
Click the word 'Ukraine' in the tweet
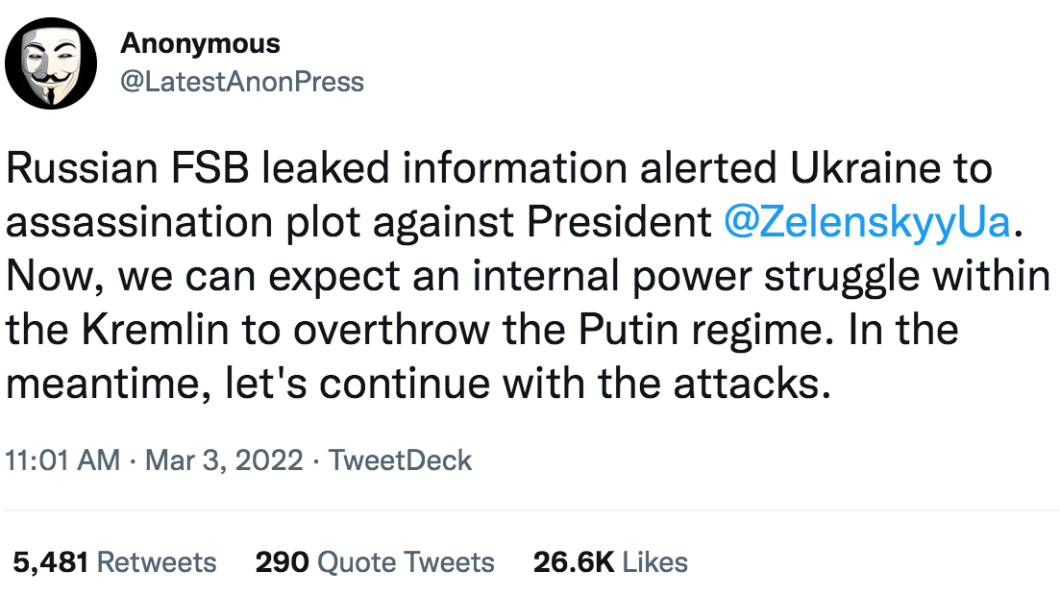[865, 168]
